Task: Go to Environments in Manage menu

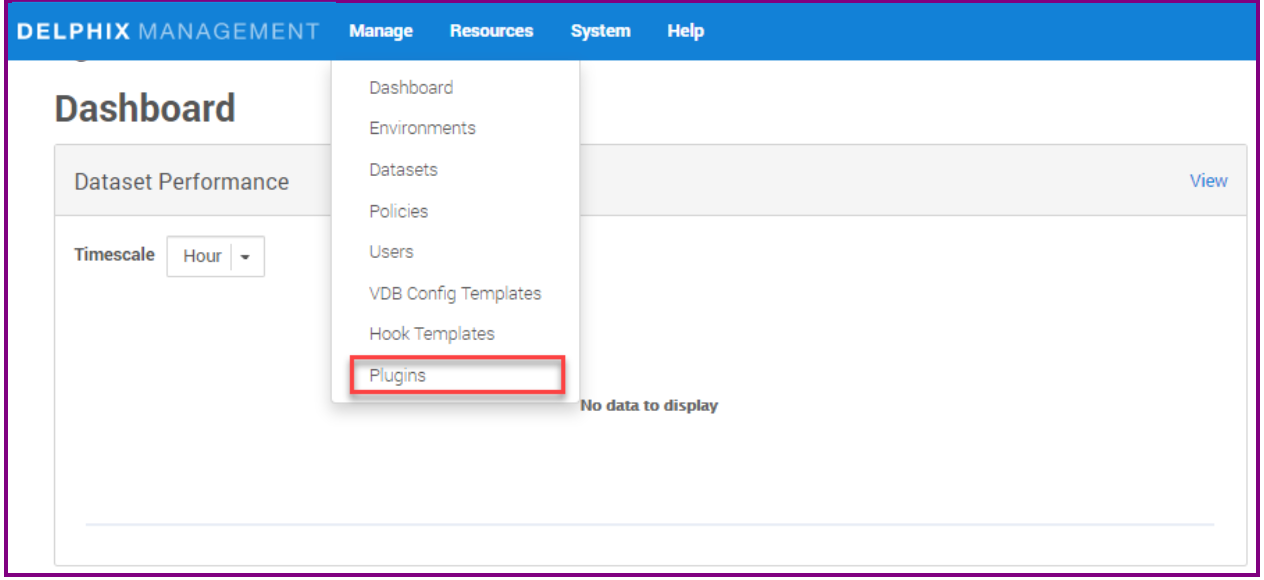Action: pyautogui.click(x=422, y=129)
